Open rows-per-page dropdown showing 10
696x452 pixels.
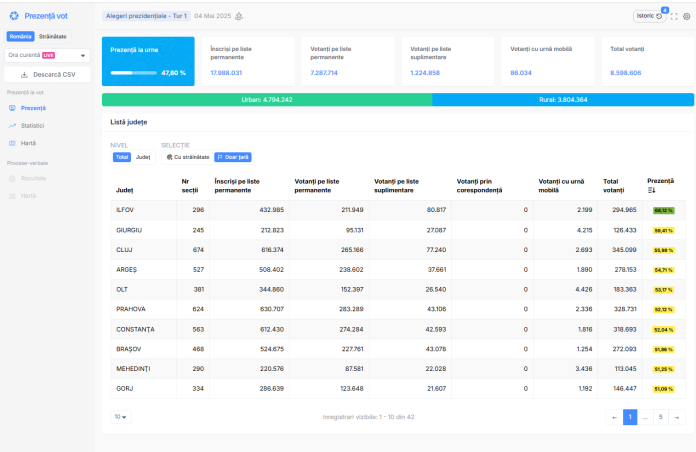[x=120, y=417]
